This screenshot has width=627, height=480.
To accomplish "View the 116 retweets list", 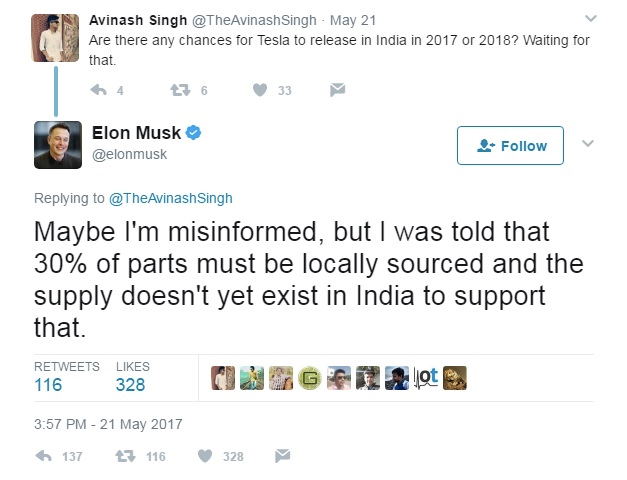I will click(x=48, y=385).
